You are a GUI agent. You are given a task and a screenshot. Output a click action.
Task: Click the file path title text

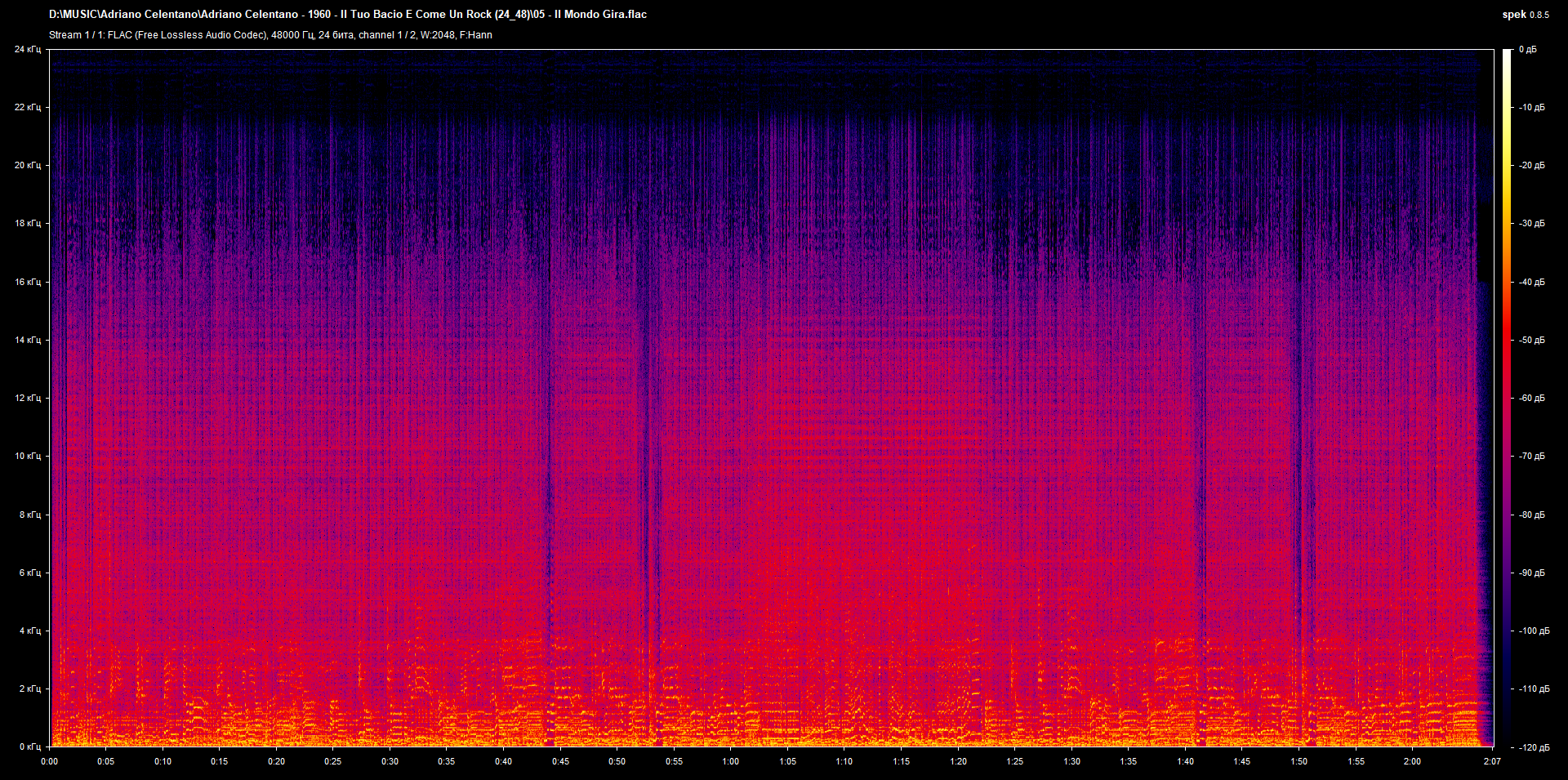(x=348, y=14)
